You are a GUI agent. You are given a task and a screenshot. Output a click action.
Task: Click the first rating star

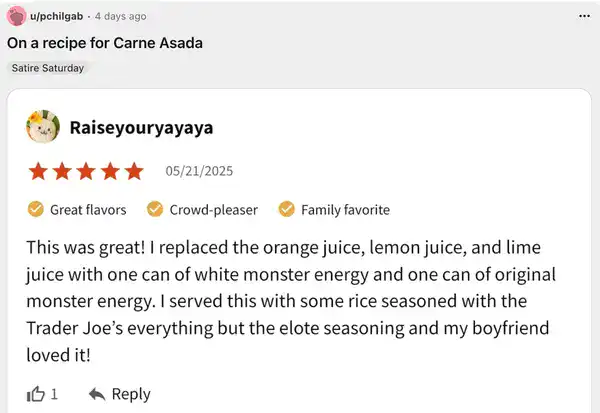pyautogui.click(x=38, y=171)
